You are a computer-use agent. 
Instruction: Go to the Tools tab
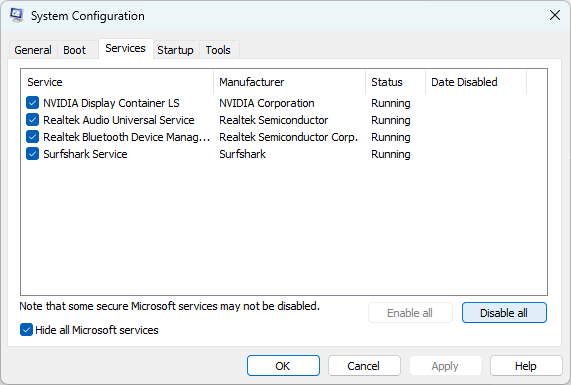coord(218,50)
